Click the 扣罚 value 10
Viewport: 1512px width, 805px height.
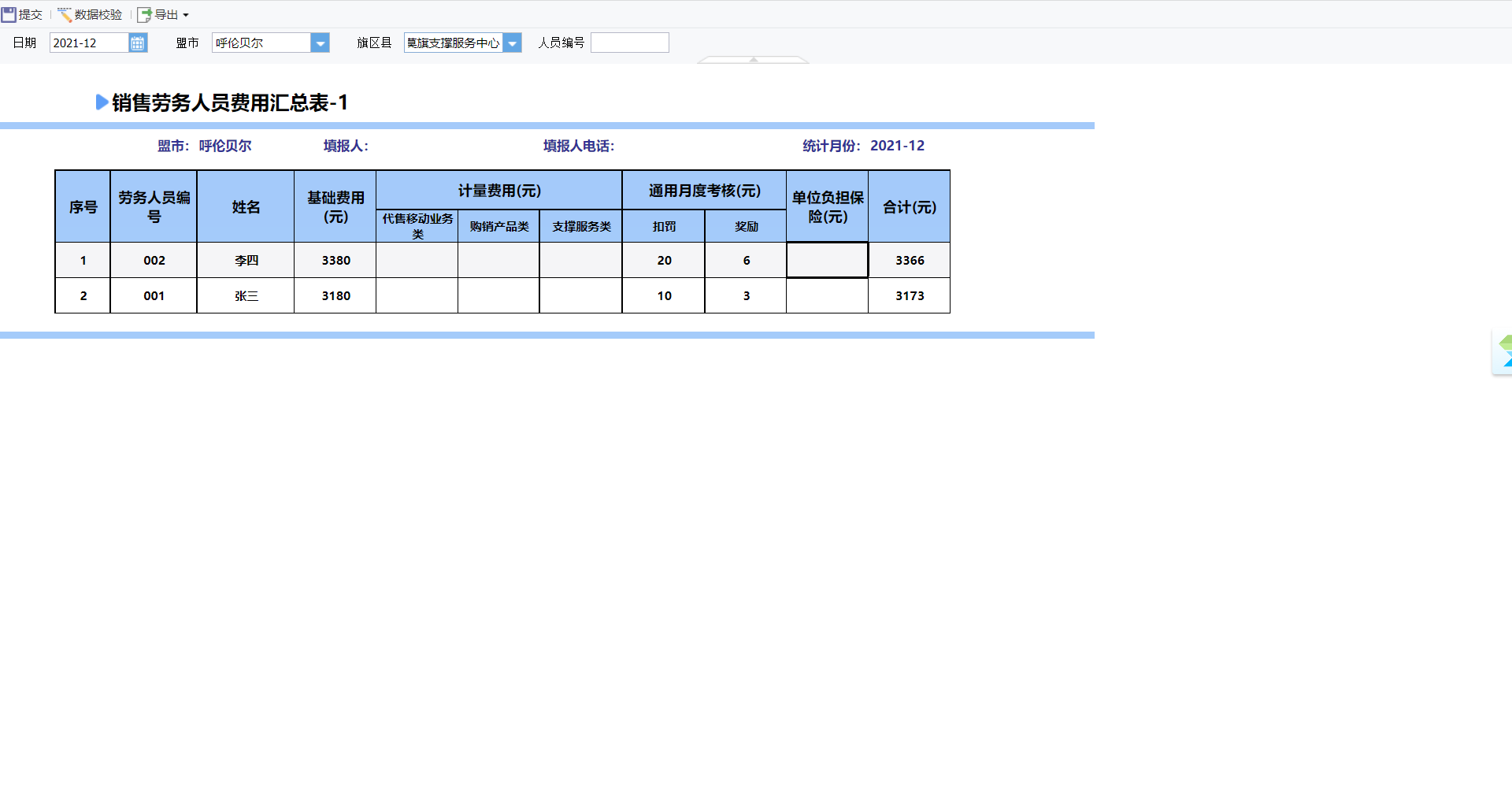point(664,295)
